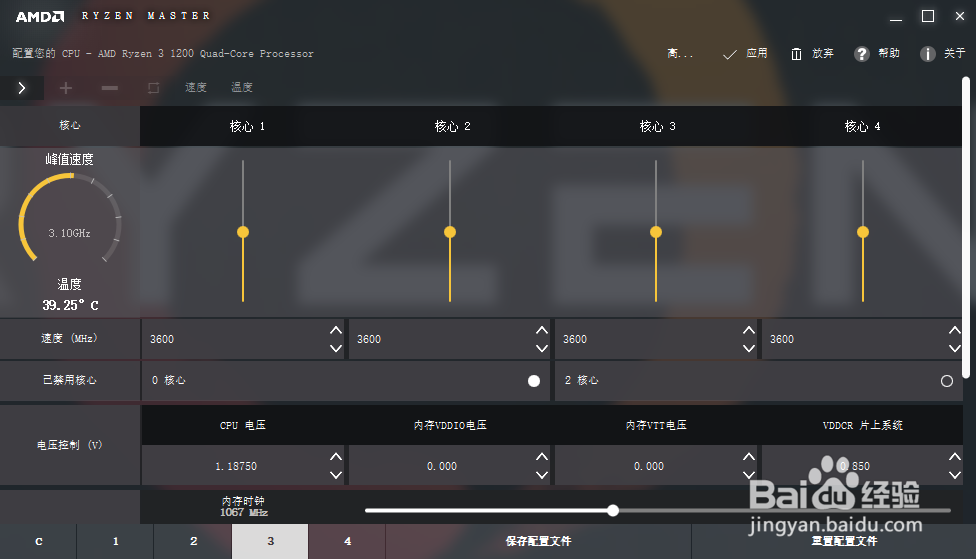Decrease VDDCR 片上系统 voltage with down arrow

pos(955,475)
